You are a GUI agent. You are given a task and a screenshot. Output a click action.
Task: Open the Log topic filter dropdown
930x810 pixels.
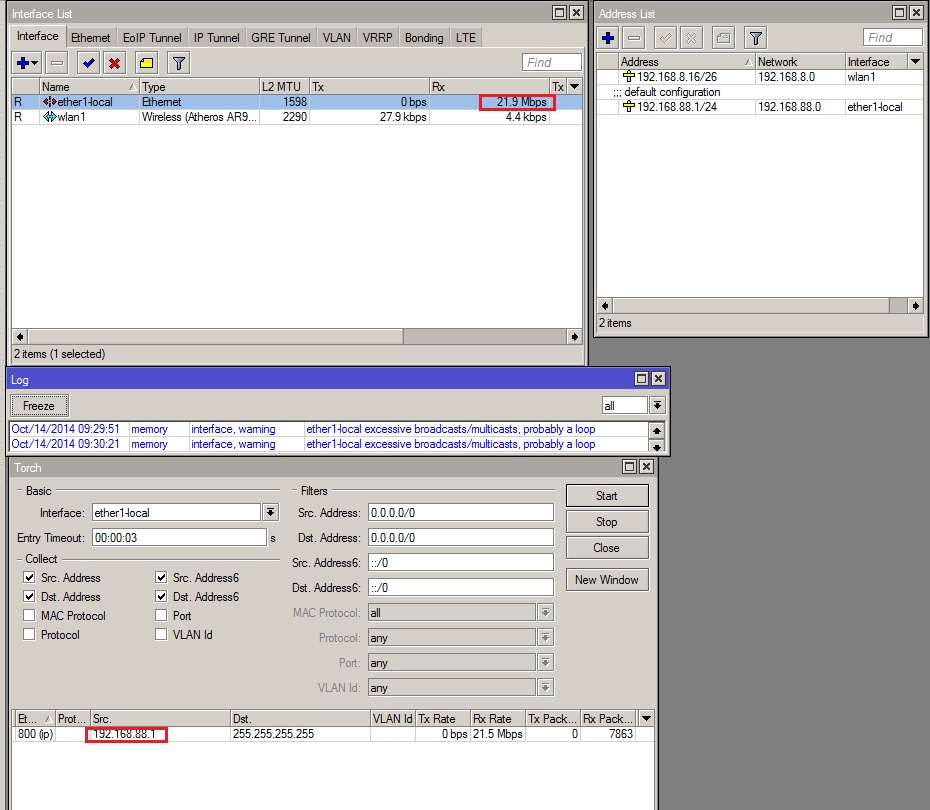(x=657, y=406)
